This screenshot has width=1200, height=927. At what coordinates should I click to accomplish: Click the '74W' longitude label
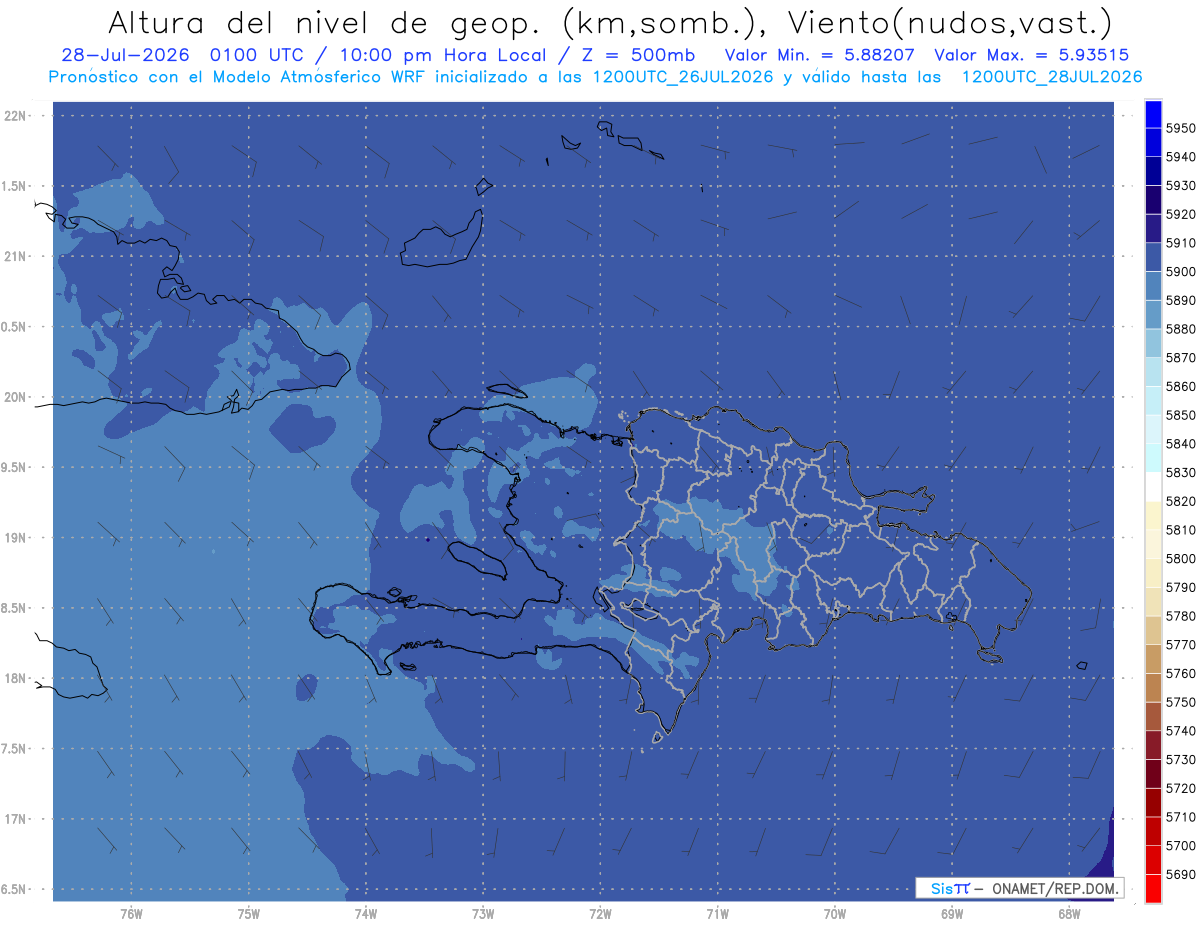(366, 914)
